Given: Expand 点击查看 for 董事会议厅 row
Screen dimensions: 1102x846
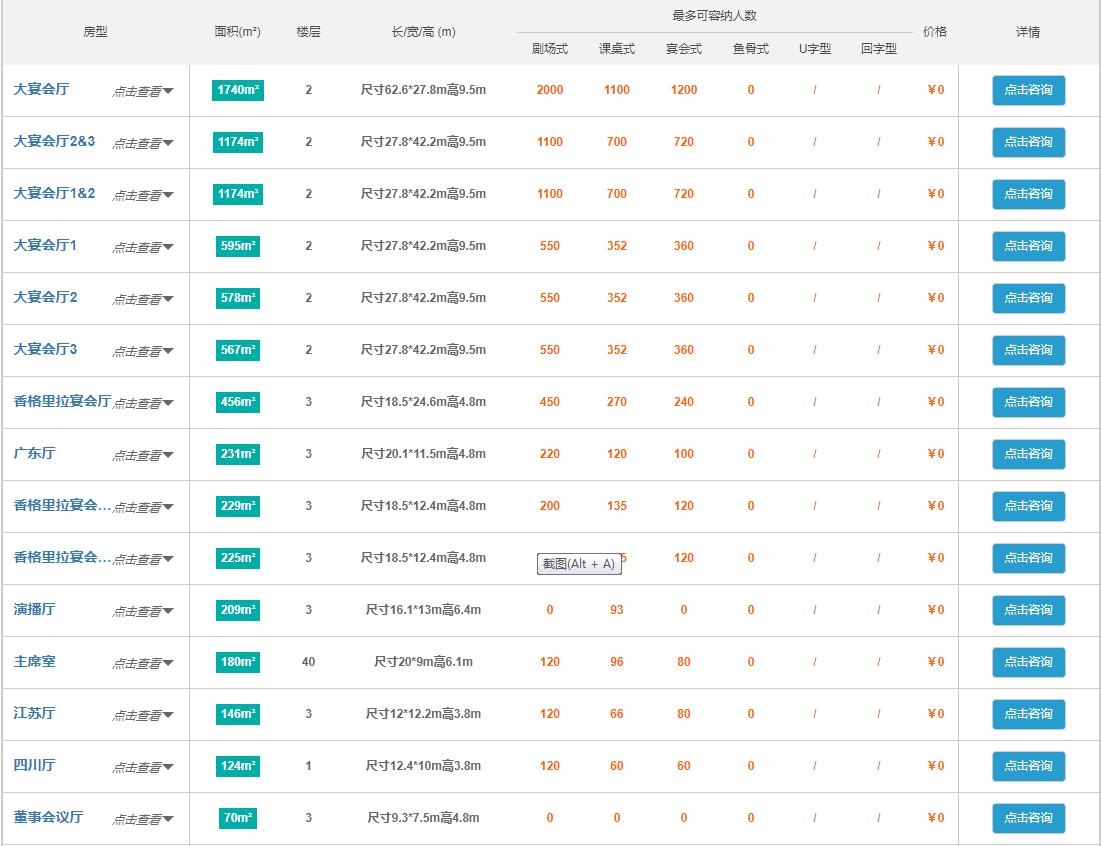Looking at the screenshot, I should click(142, 819).
